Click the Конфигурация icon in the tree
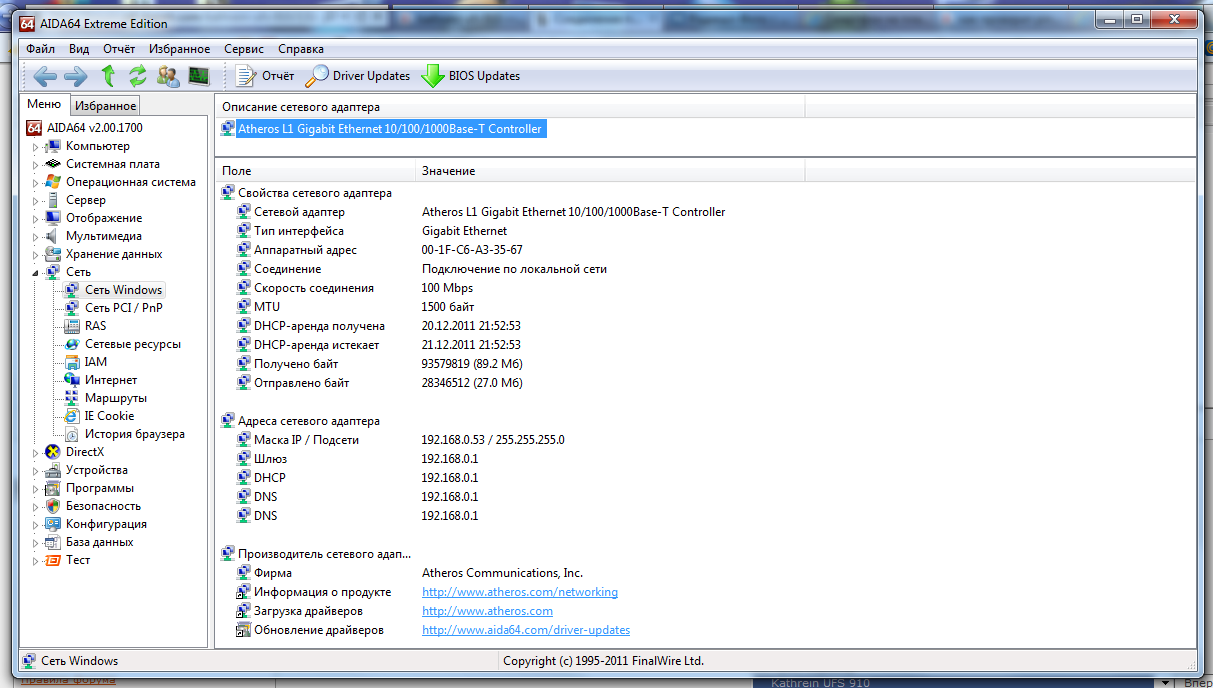 pyautogui.click(x=53, y=524)
